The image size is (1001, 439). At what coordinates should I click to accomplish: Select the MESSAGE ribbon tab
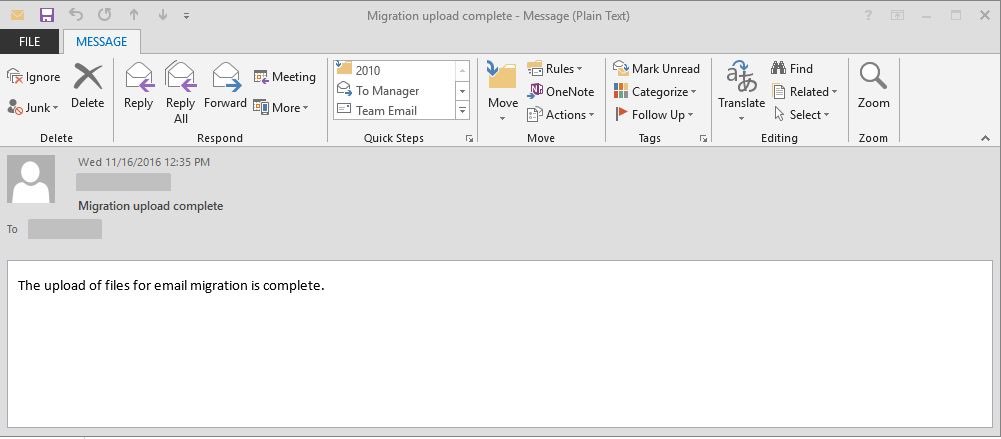pyautogui.click(x=102, y=41)
